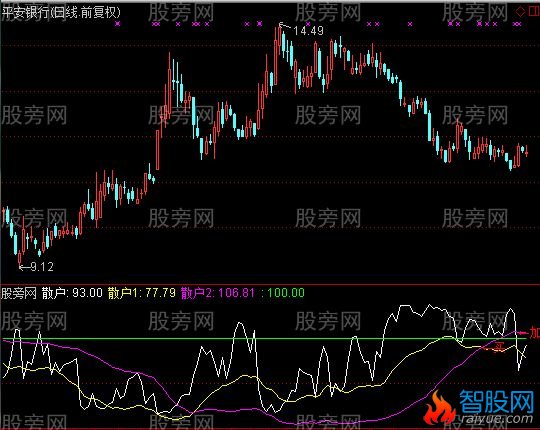This screenshot has width=540, height=430.
Task: Click the red diamond icon at chart corner
Action: (x=520, y=12)
